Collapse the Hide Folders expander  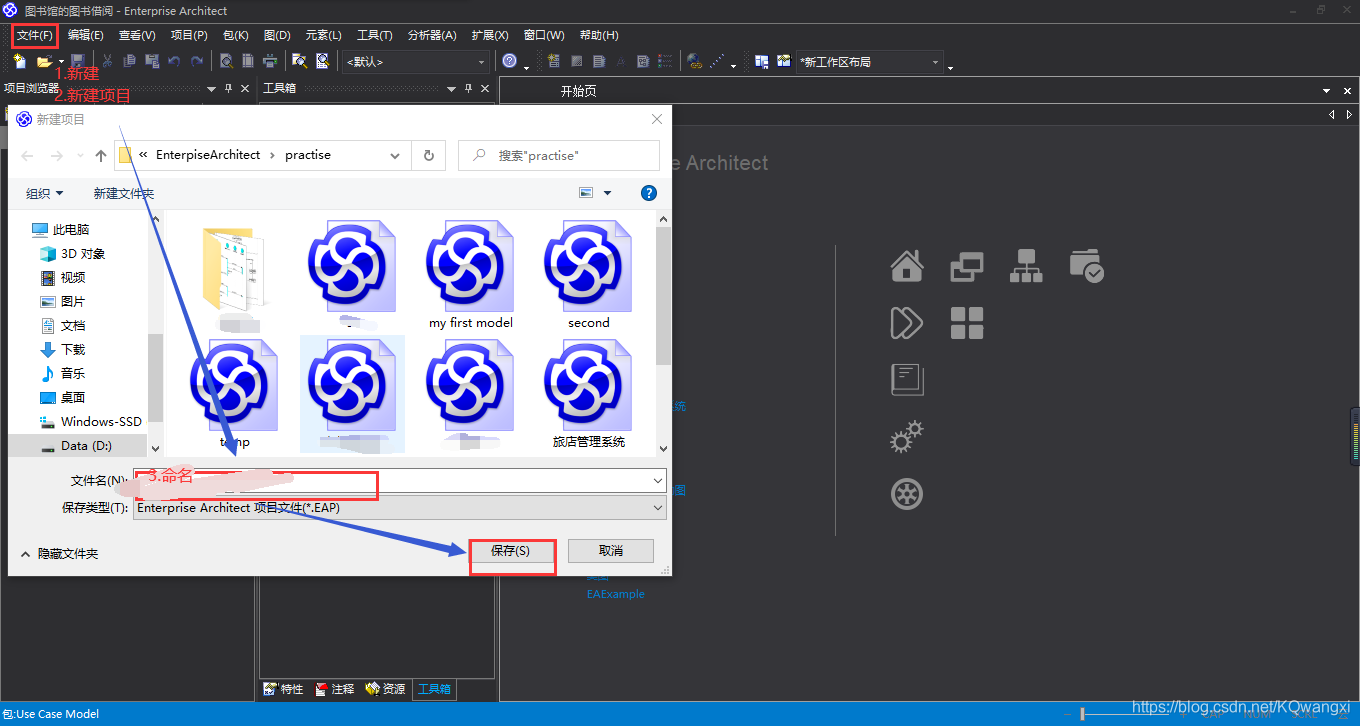(60, 553)
